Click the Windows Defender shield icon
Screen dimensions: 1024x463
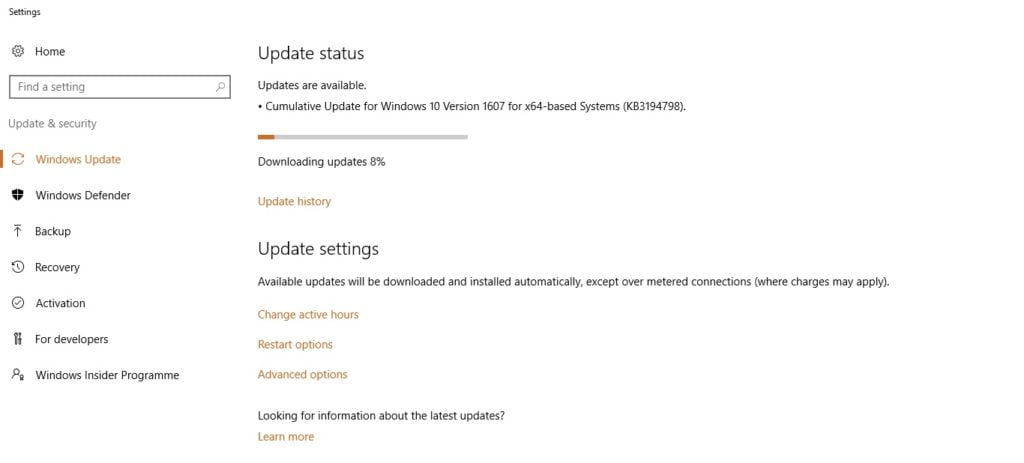[x=17, y=195]
